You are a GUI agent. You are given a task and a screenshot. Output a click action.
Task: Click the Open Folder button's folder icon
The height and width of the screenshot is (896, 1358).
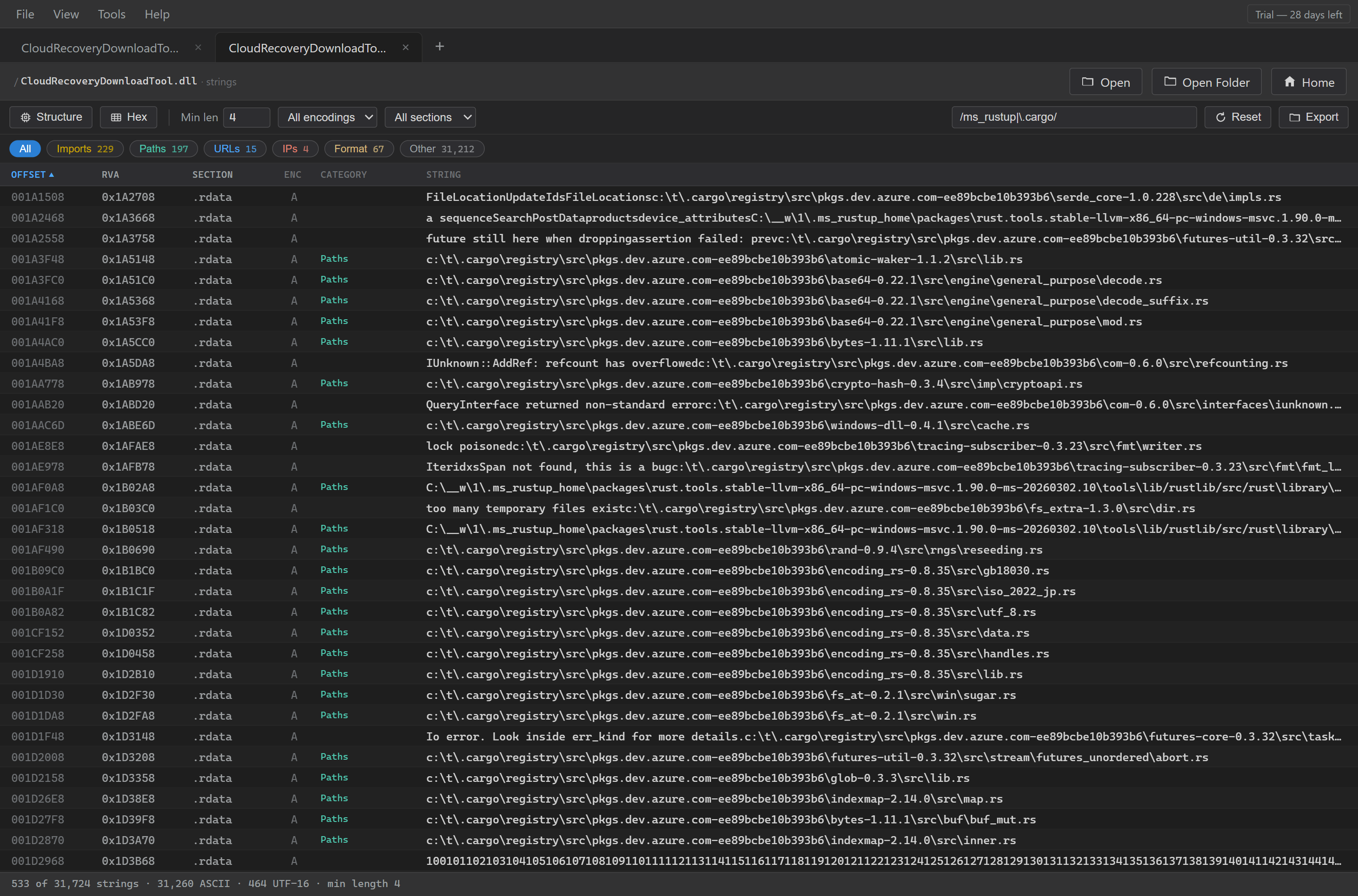tap(1170, 82)
